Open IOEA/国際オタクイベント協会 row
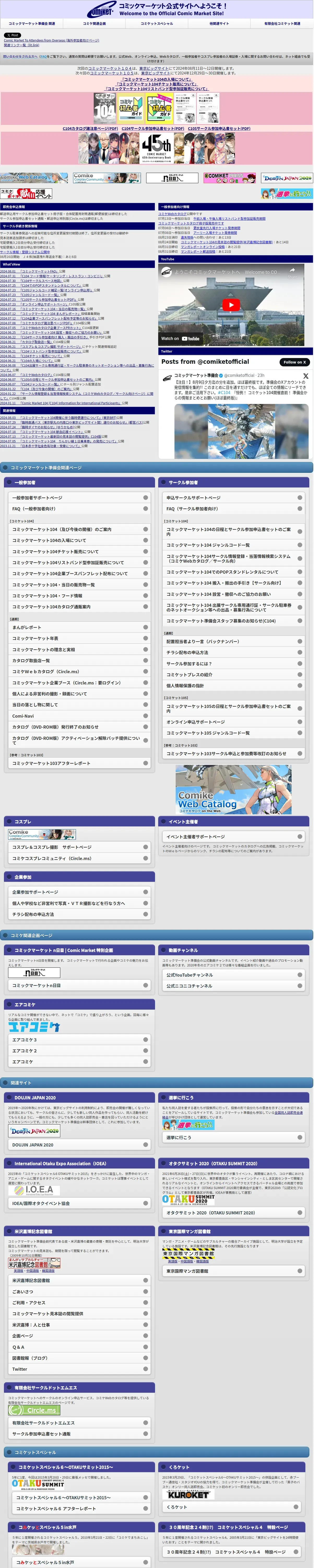This screenshot has width=314, height=1568. [79, 1203]
